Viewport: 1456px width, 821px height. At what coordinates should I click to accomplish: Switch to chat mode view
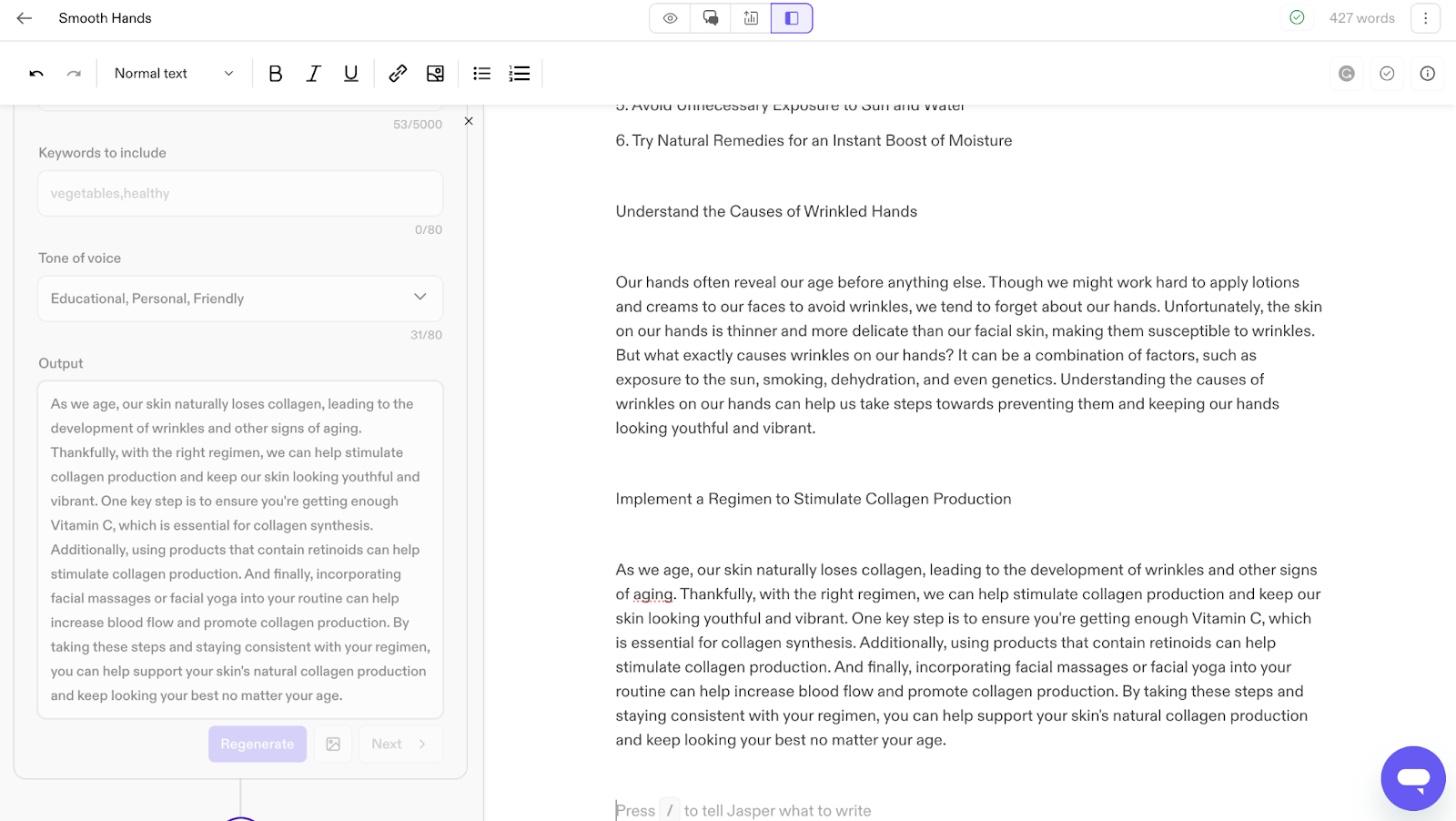coord(711,18)
